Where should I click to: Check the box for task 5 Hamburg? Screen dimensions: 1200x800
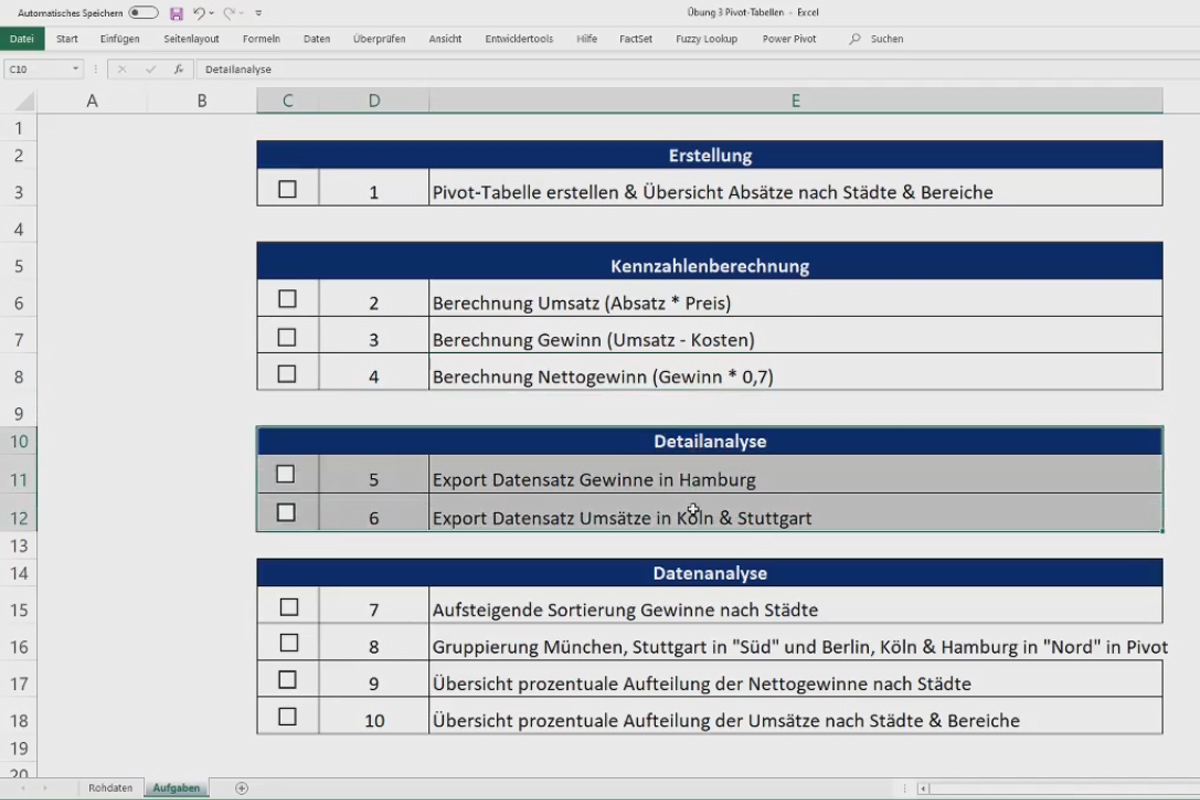pyautogui.click(x=286, y=474)
